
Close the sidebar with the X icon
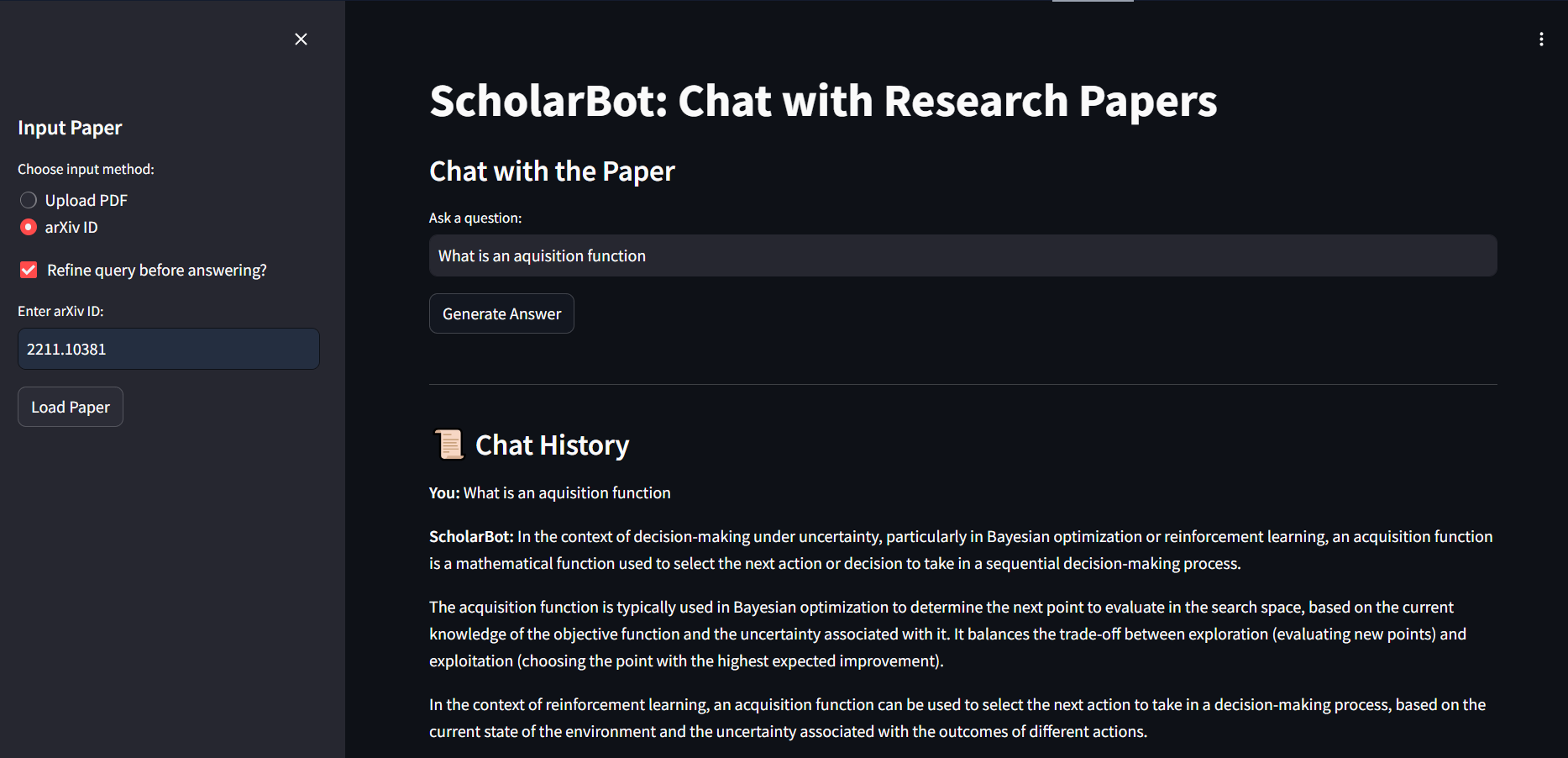[301, 39]
